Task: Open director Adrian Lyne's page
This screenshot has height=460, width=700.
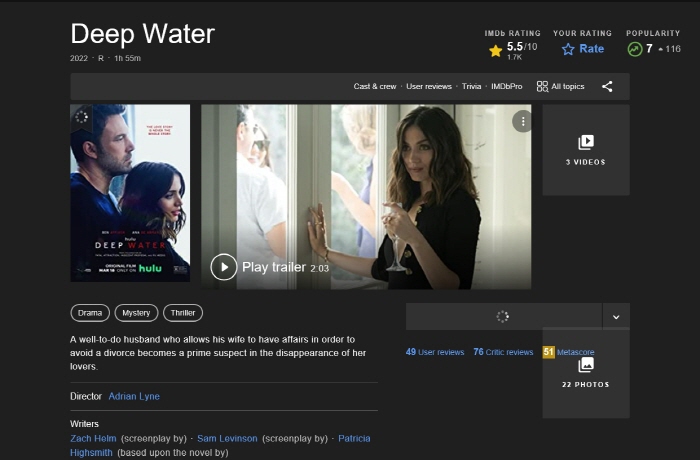Action: tap(134, 396)
